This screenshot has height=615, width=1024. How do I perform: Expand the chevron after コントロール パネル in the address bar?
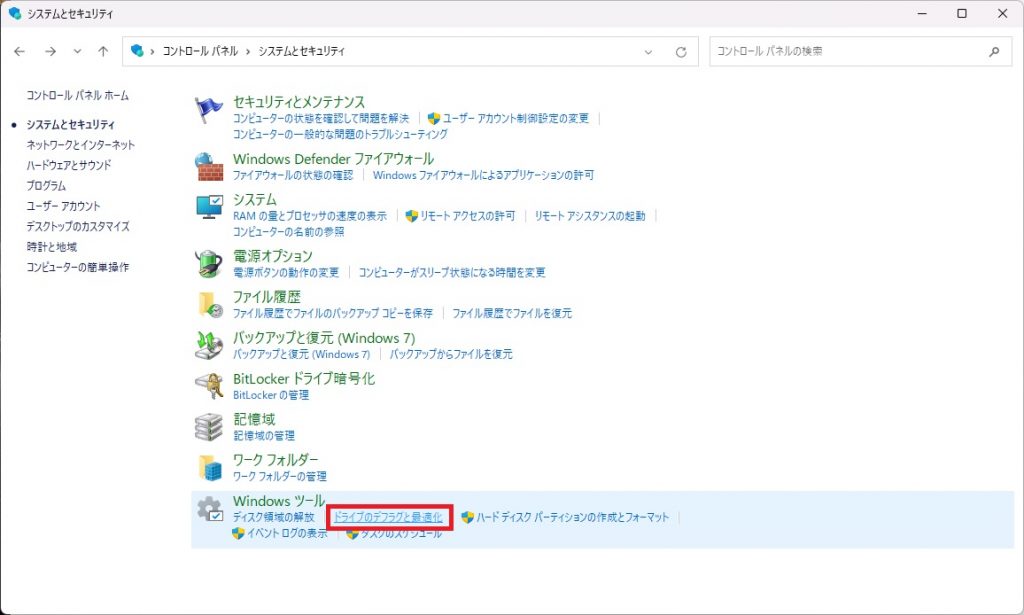point(248,52)
